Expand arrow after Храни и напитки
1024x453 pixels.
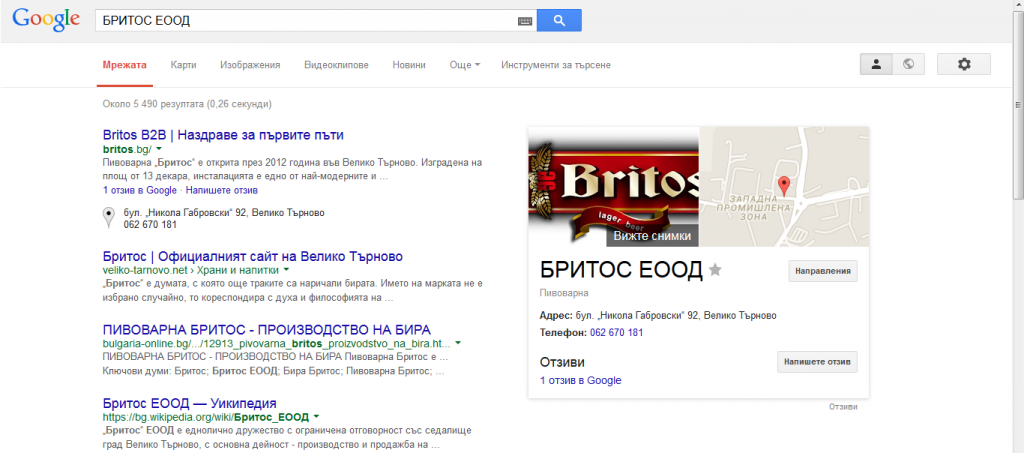286,270
